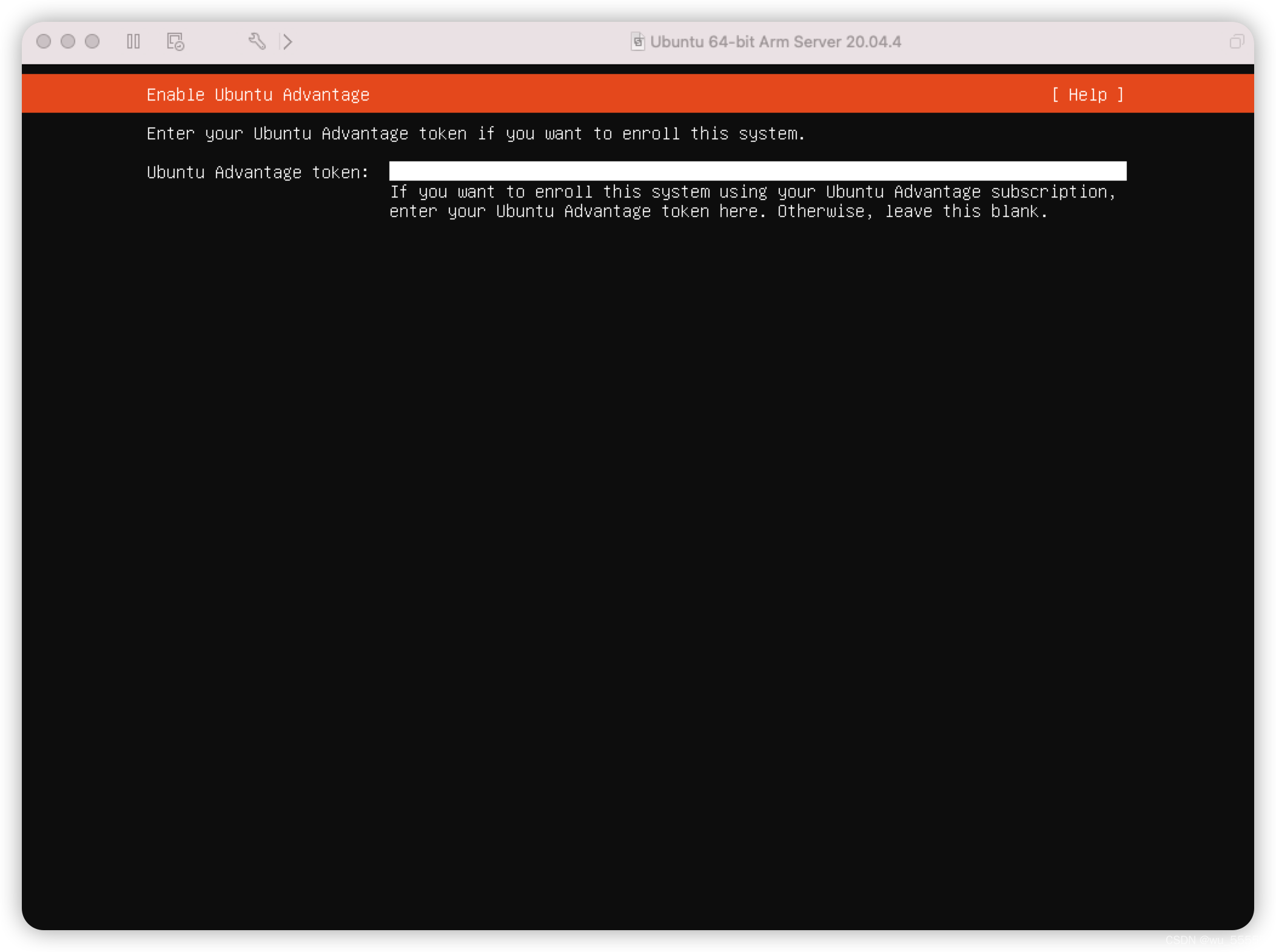
Task: Click the red close window button
Action: (44, 41)
